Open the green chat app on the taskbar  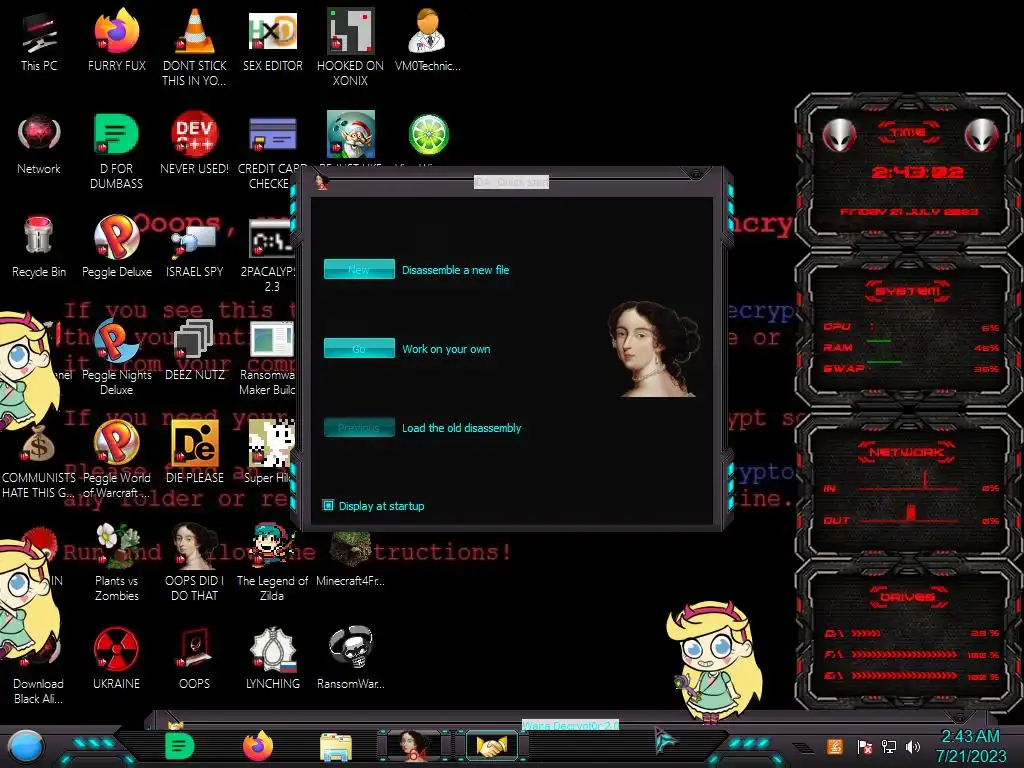[x=180, y=746]
